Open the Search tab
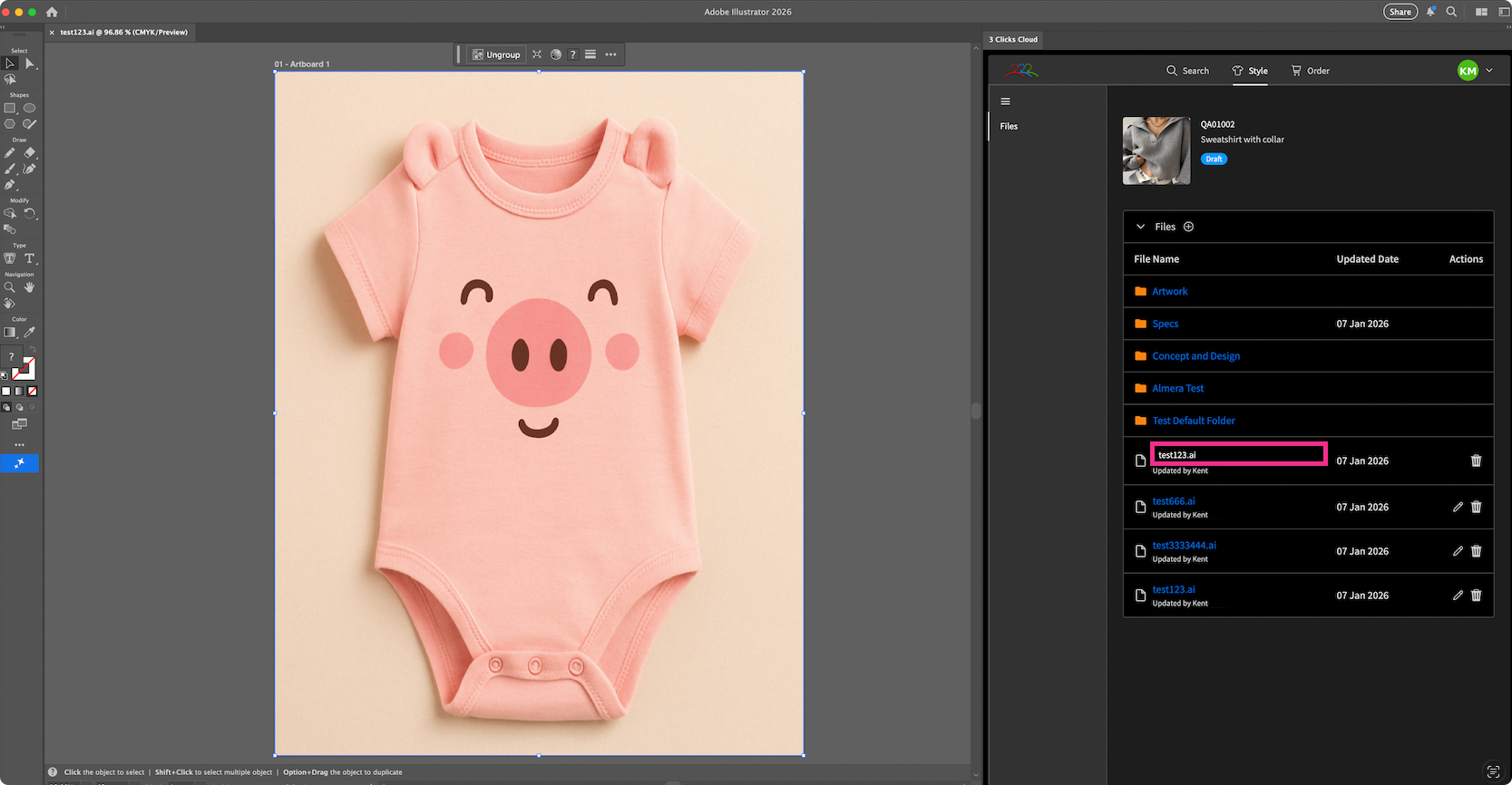 pyautogui.click(x=1187, y=71)
